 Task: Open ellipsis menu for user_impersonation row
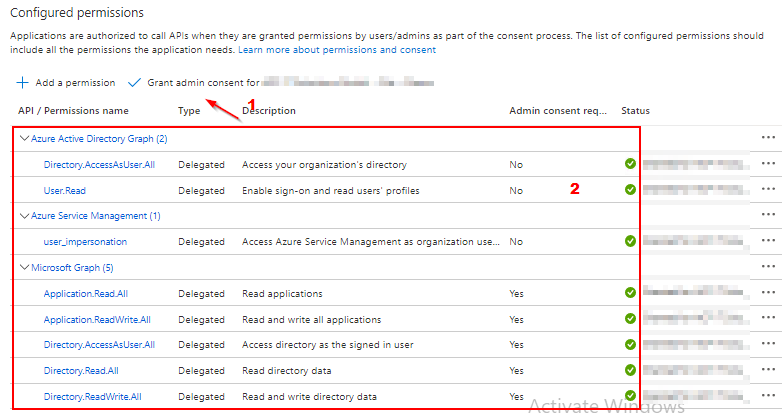tap(768, 241)
